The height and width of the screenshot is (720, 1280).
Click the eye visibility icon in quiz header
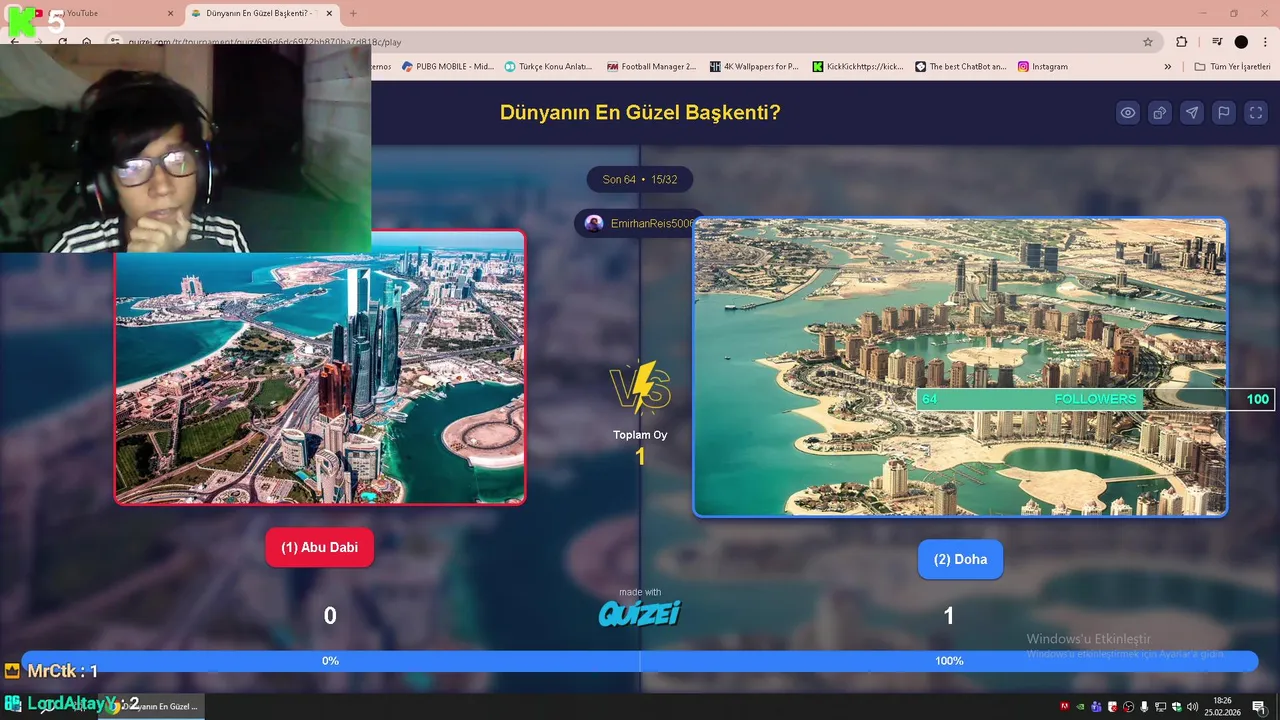(x=1128, y=113)
